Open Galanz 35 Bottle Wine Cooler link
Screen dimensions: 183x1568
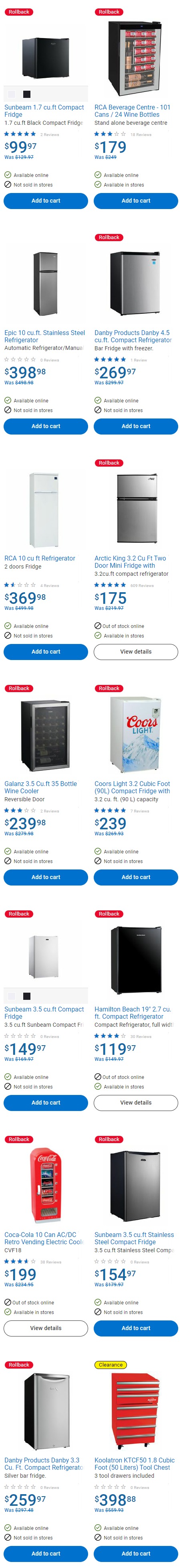point(41,788)
